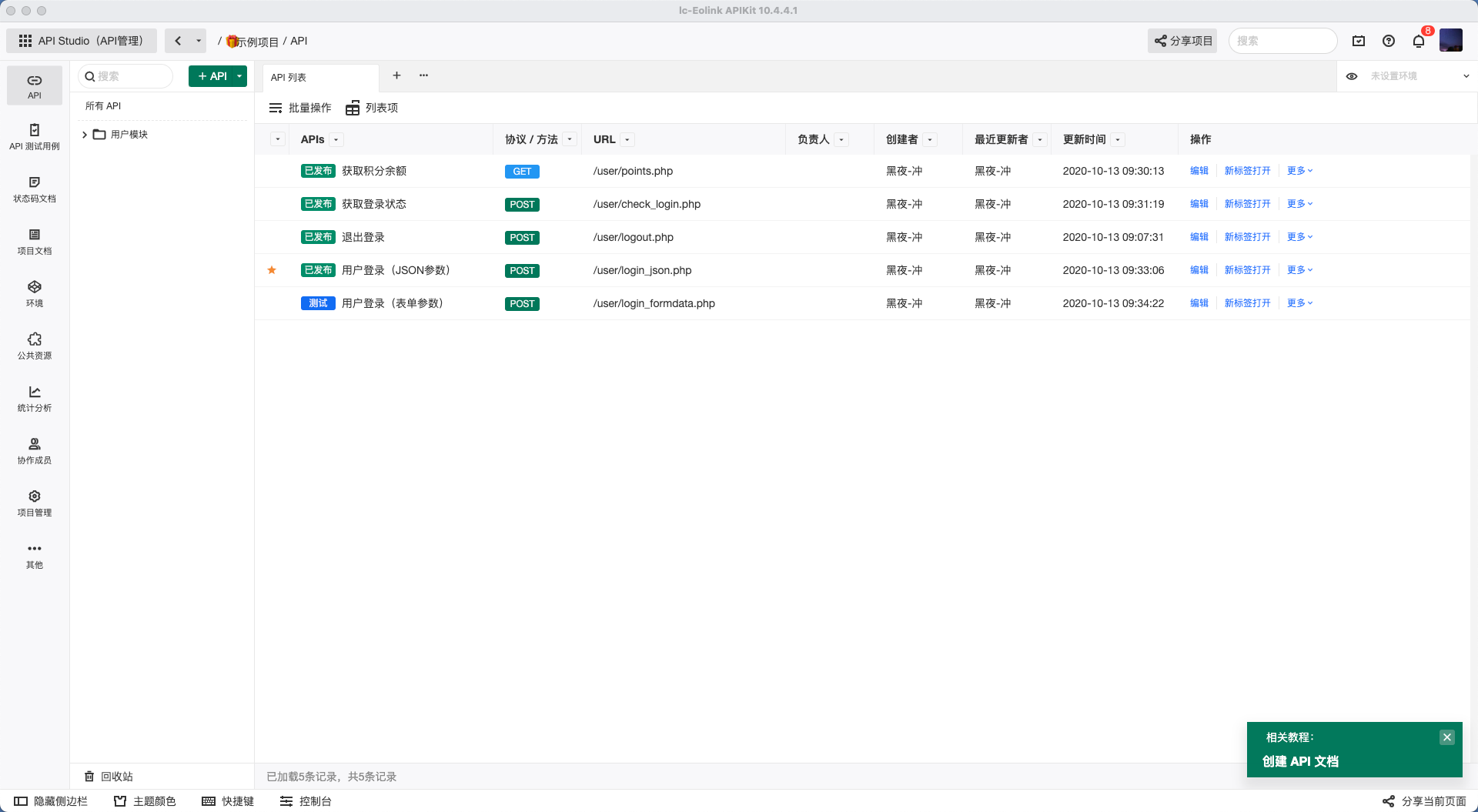Open the 回收站 recycle bin
The width and height of the screenshot is (1478, 812).
(x=109, y=777)
